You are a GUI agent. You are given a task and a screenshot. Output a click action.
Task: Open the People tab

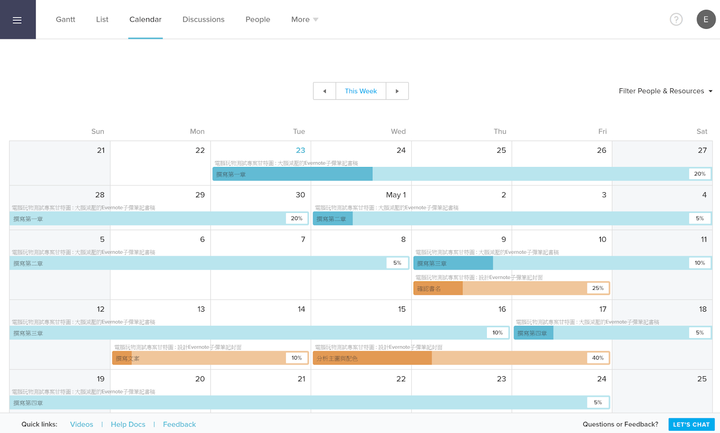(x=258, y=19)
